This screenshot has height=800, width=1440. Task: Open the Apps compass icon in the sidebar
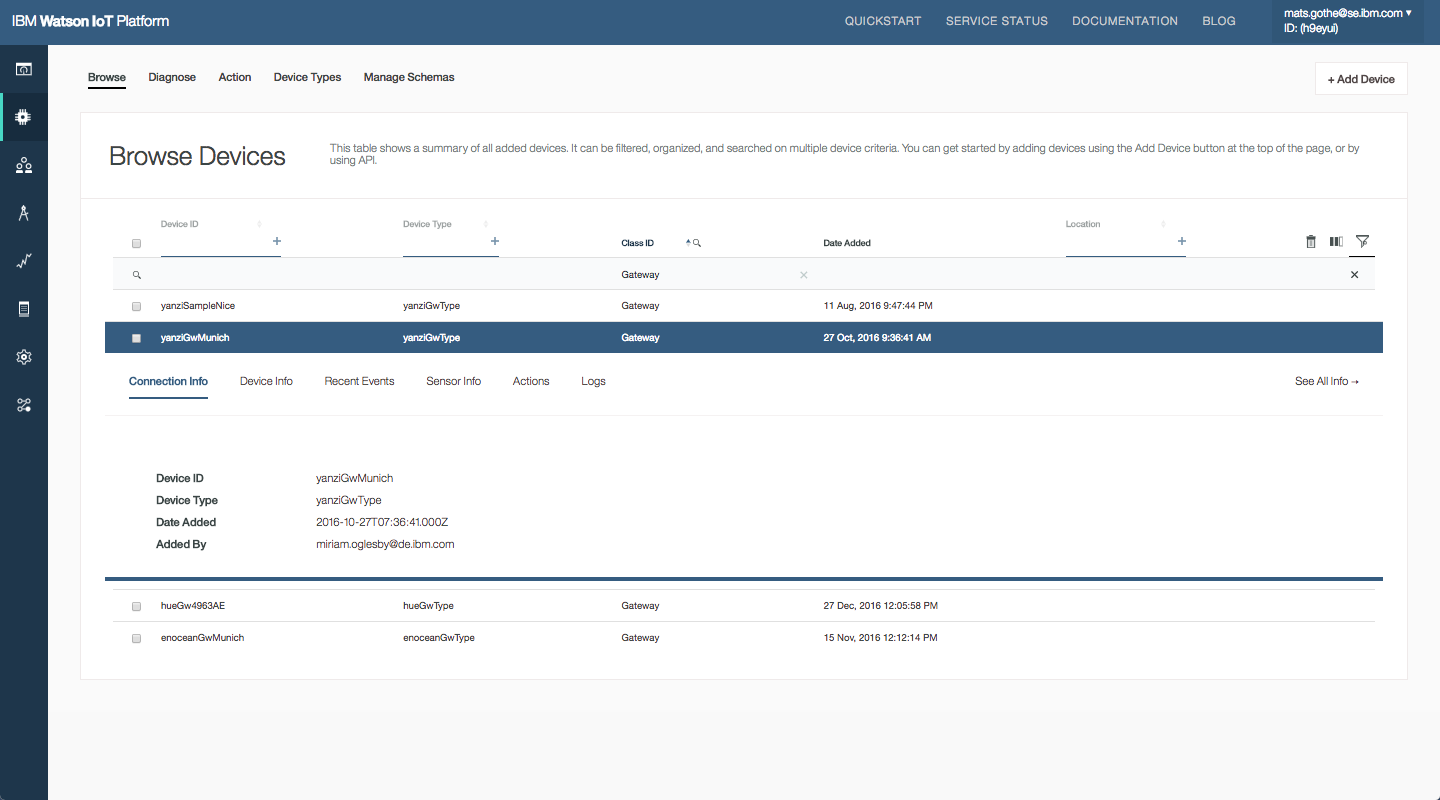24,213
